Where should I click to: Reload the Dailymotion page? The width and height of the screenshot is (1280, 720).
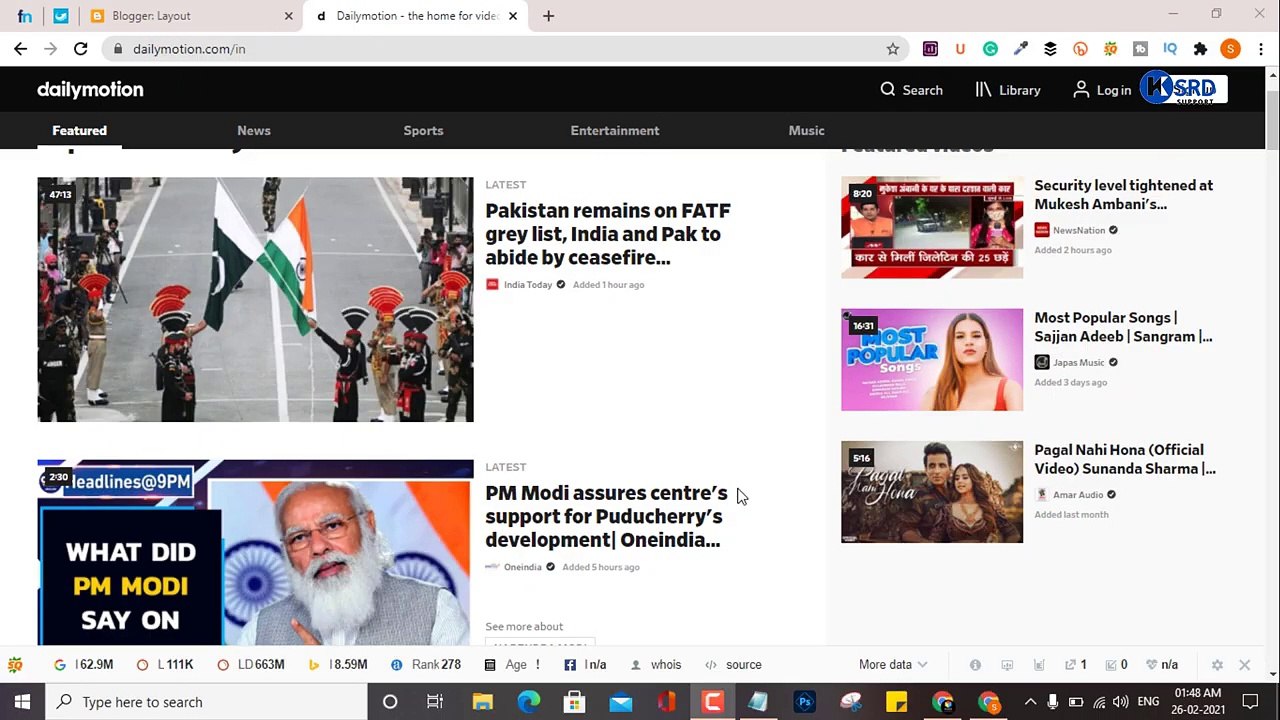coord(81,49)
